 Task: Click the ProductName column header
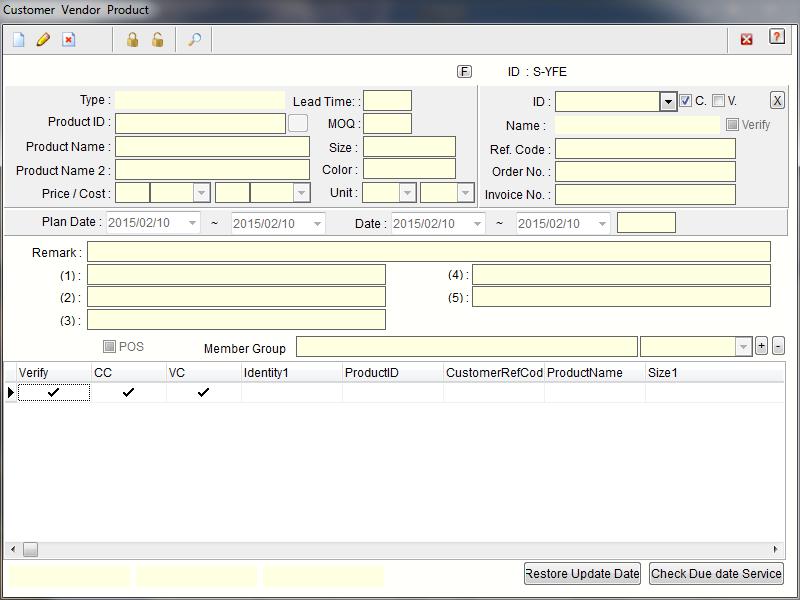[x=595, y=372]
